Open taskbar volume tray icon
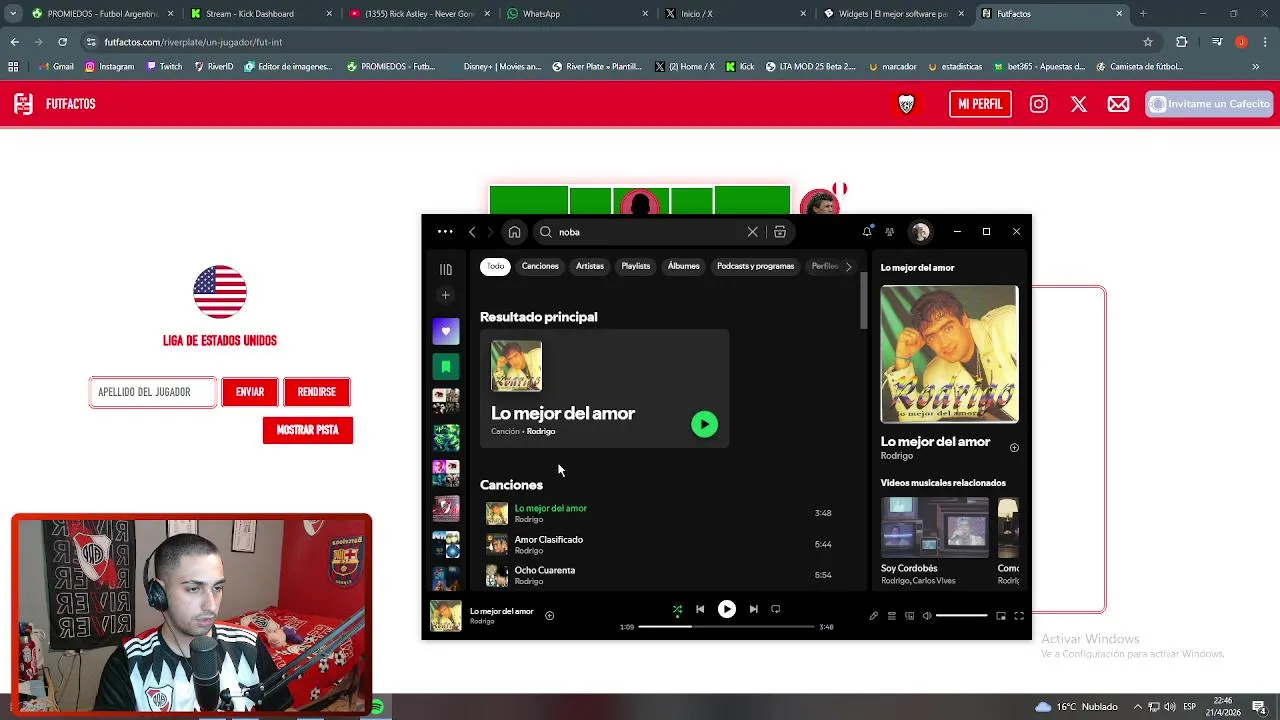 [1170, 707]
